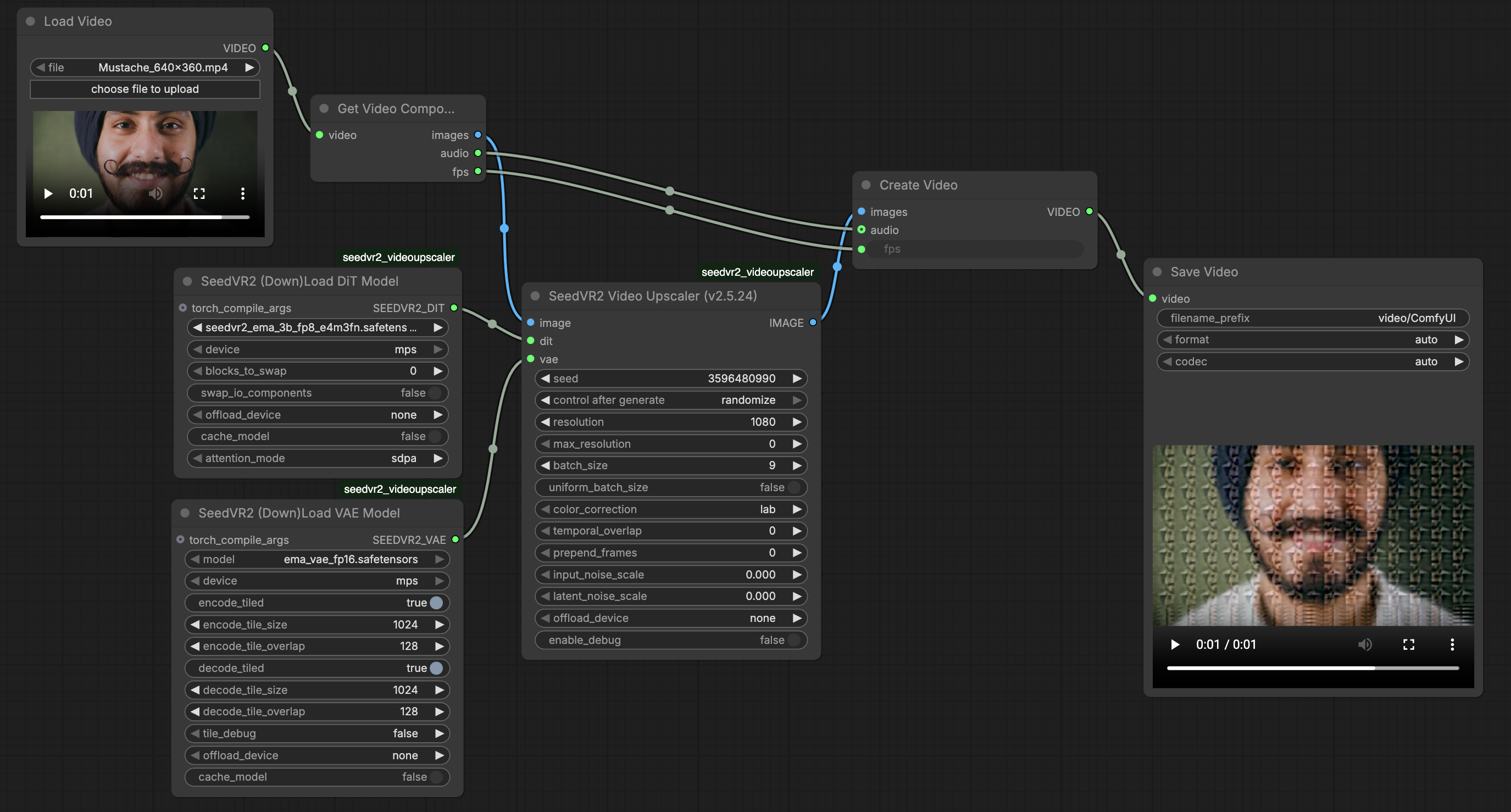
Task: Increase the resolution value with right arrow
Action: click(797, 422)
